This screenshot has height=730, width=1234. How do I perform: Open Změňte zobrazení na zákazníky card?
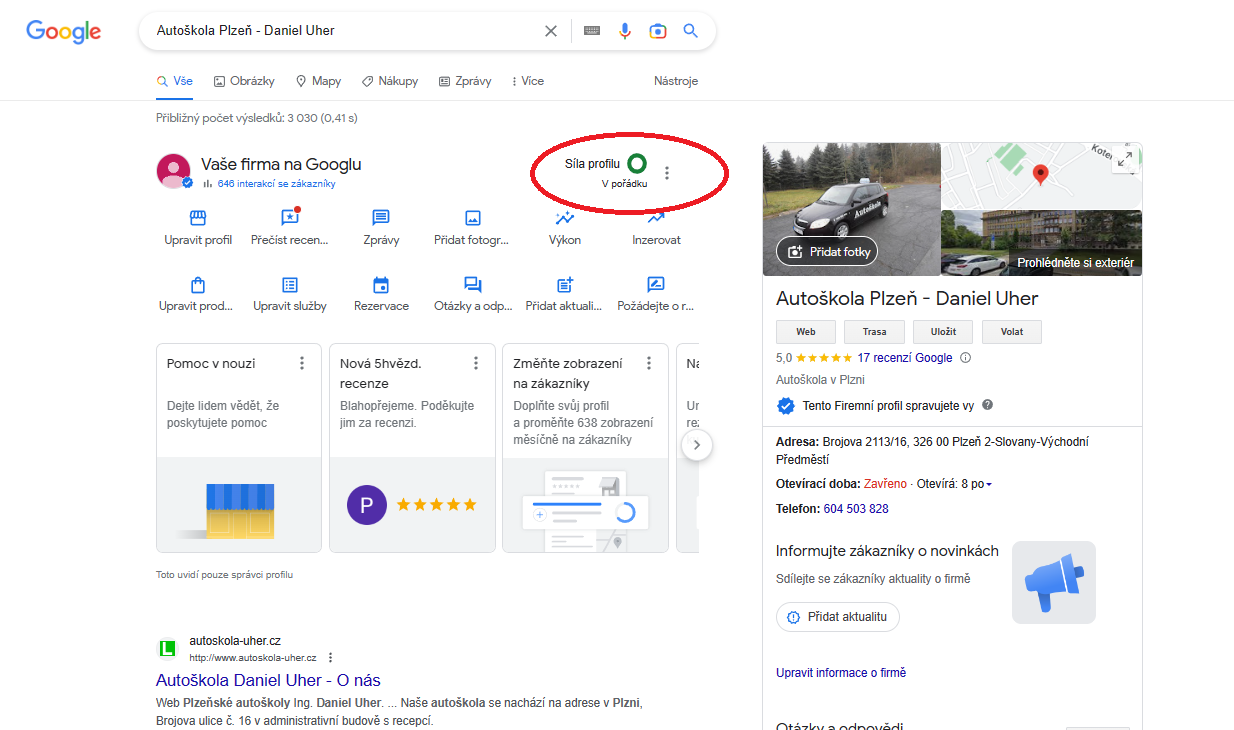tap(585, 448)
